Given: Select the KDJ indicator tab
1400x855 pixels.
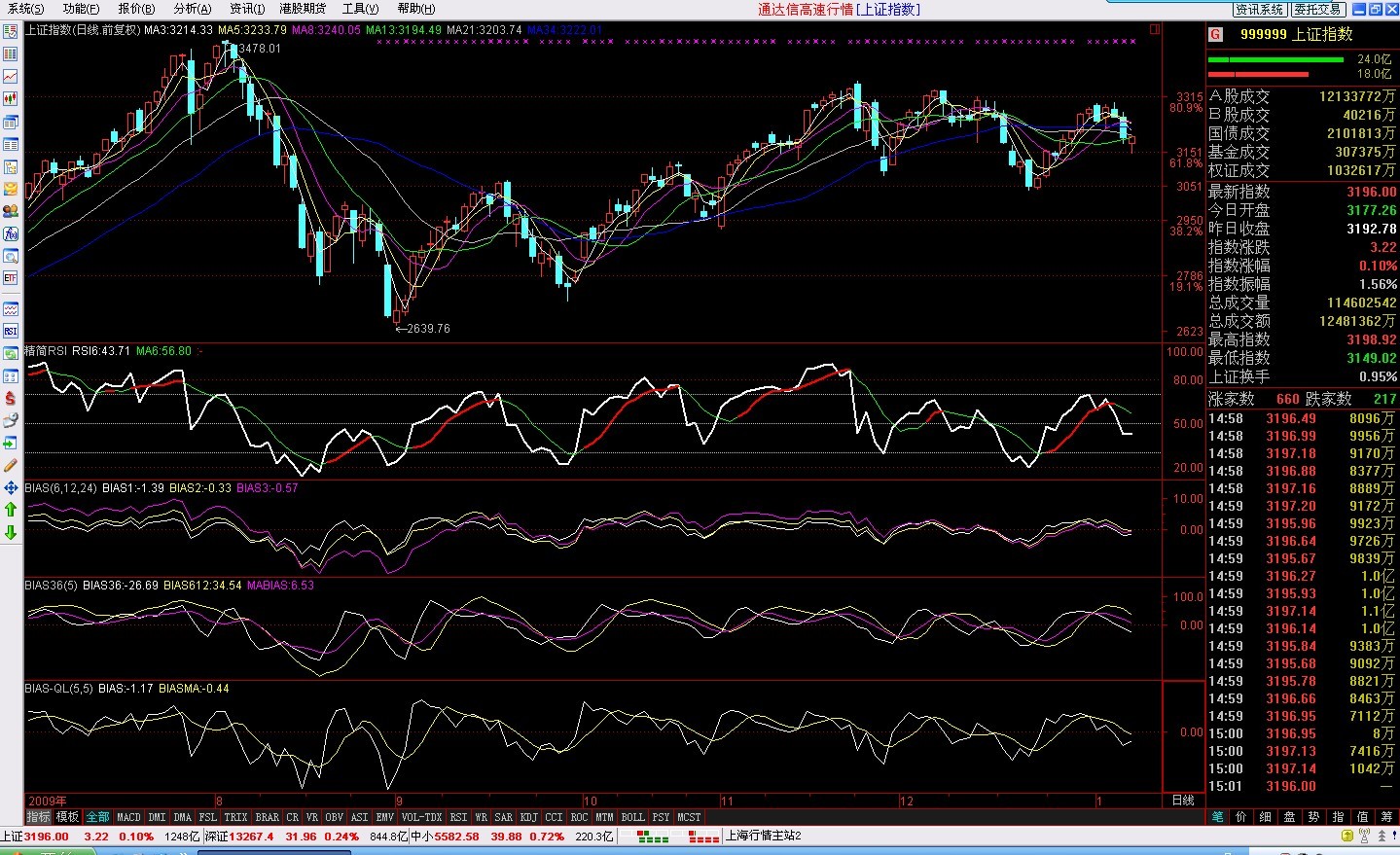Looking at the screenshot, I should click(528, 817).
